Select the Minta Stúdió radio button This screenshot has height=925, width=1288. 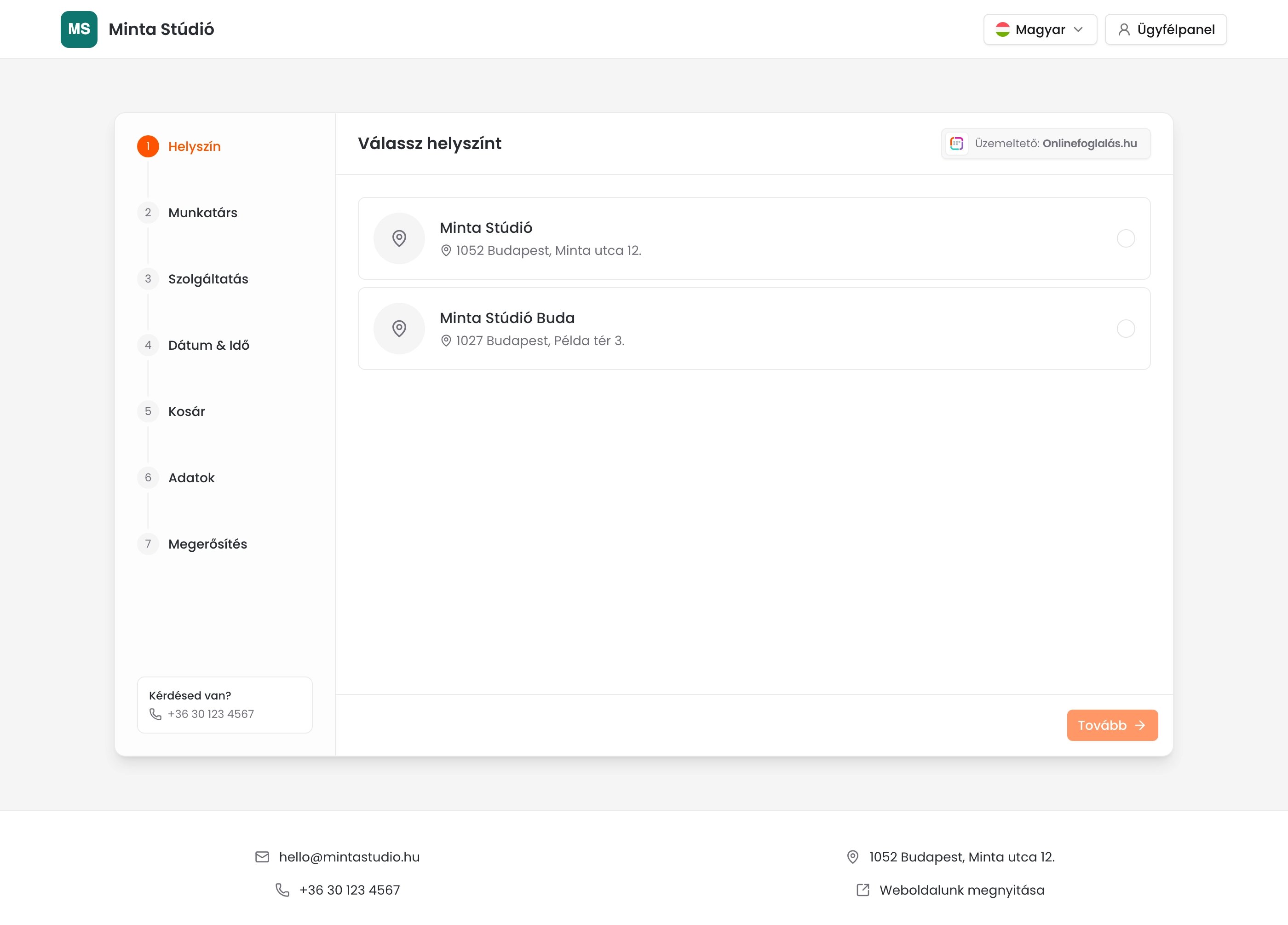click(1126, 238)
